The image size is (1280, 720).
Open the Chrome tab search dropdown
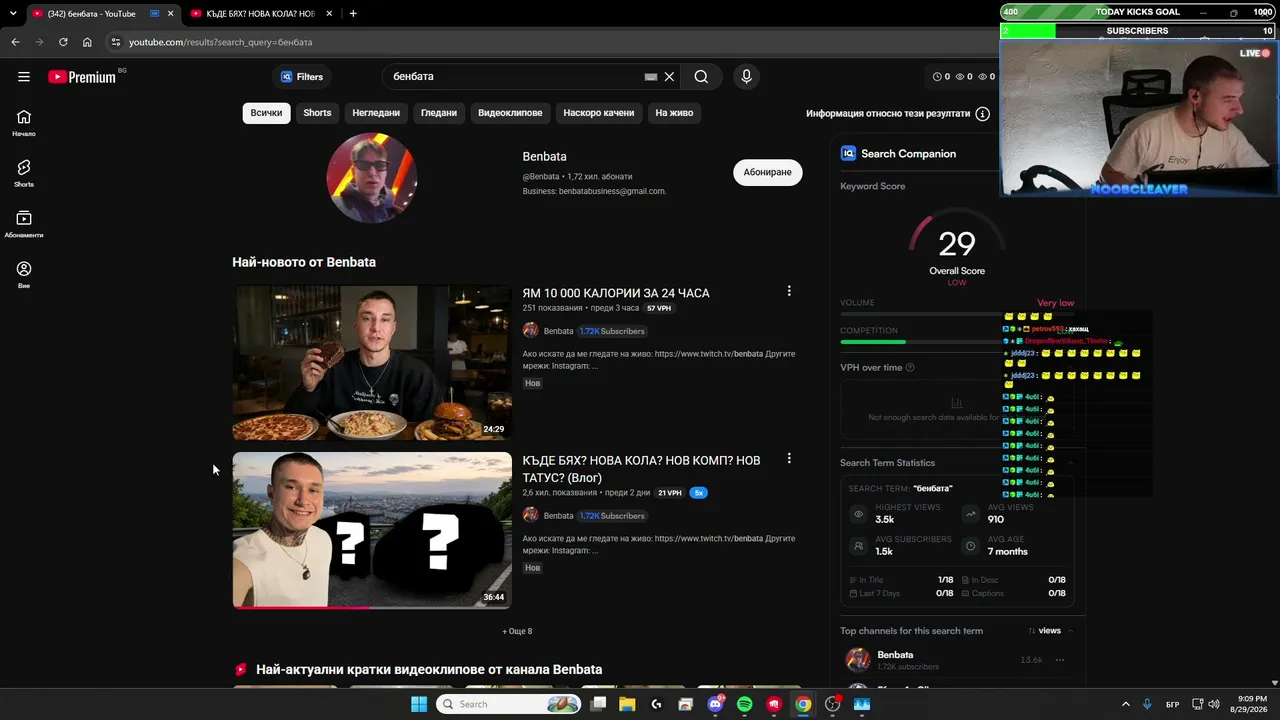(13, 13)
